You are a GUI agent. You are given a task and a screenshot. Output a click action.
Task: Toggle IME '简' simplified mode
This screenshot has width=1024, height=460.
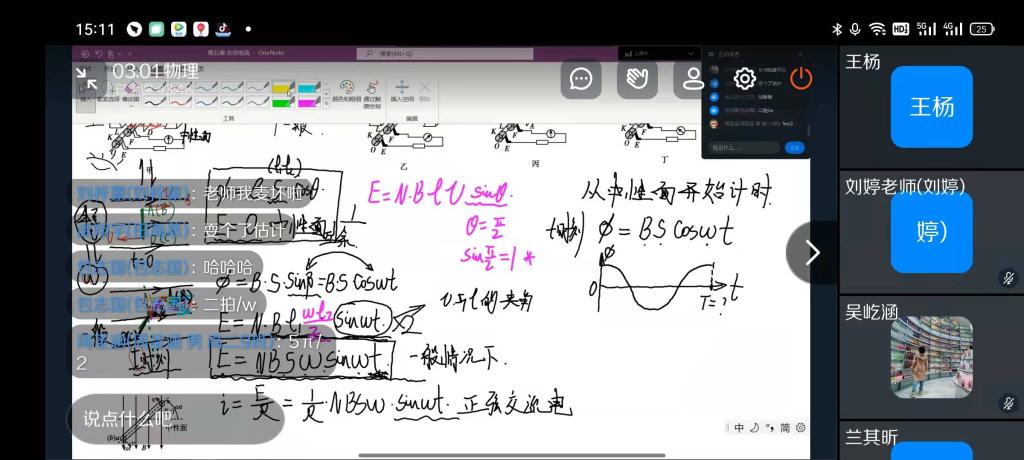785,428
